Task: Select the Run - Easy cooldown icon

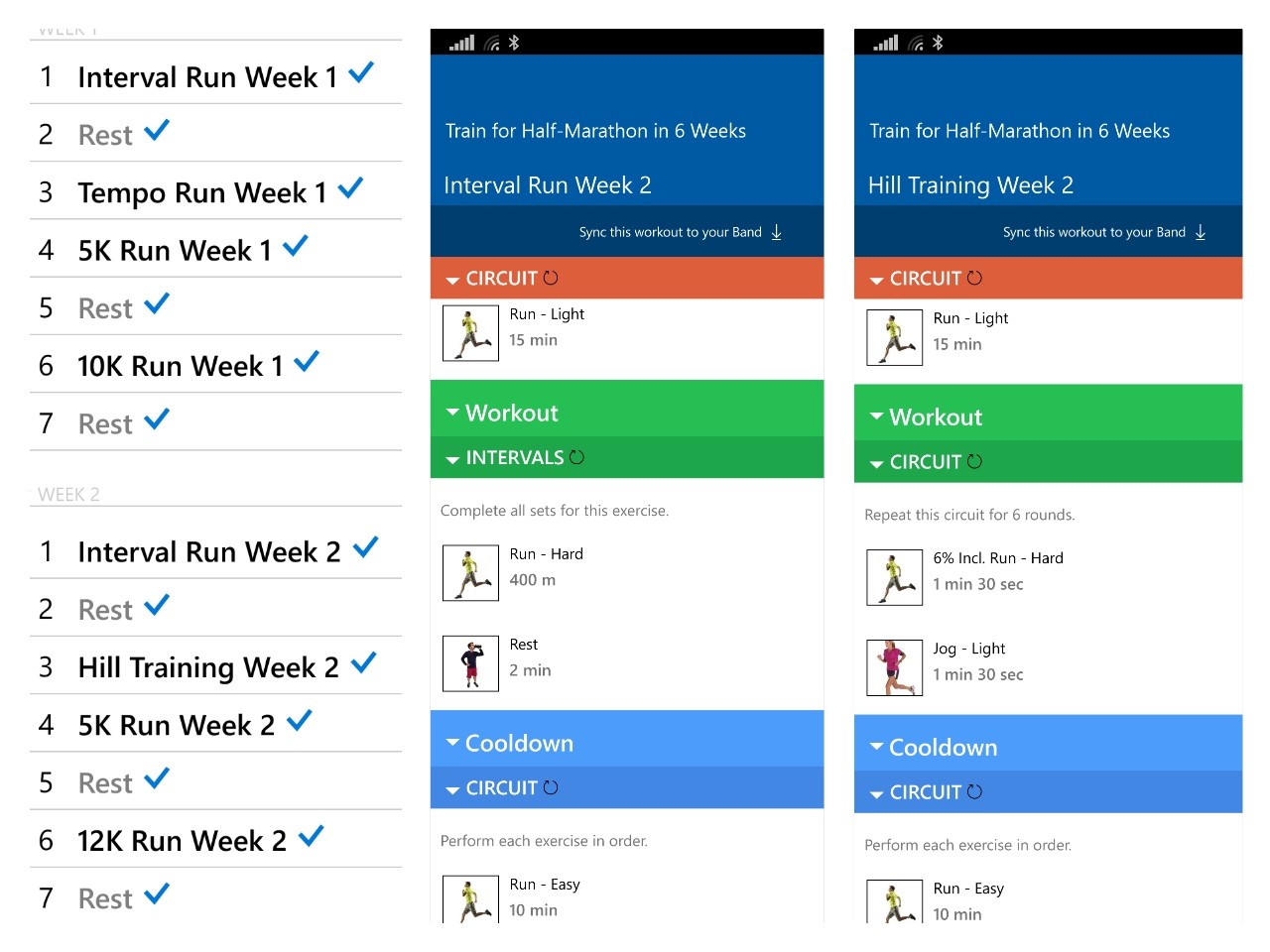Action: click(469, 898)
